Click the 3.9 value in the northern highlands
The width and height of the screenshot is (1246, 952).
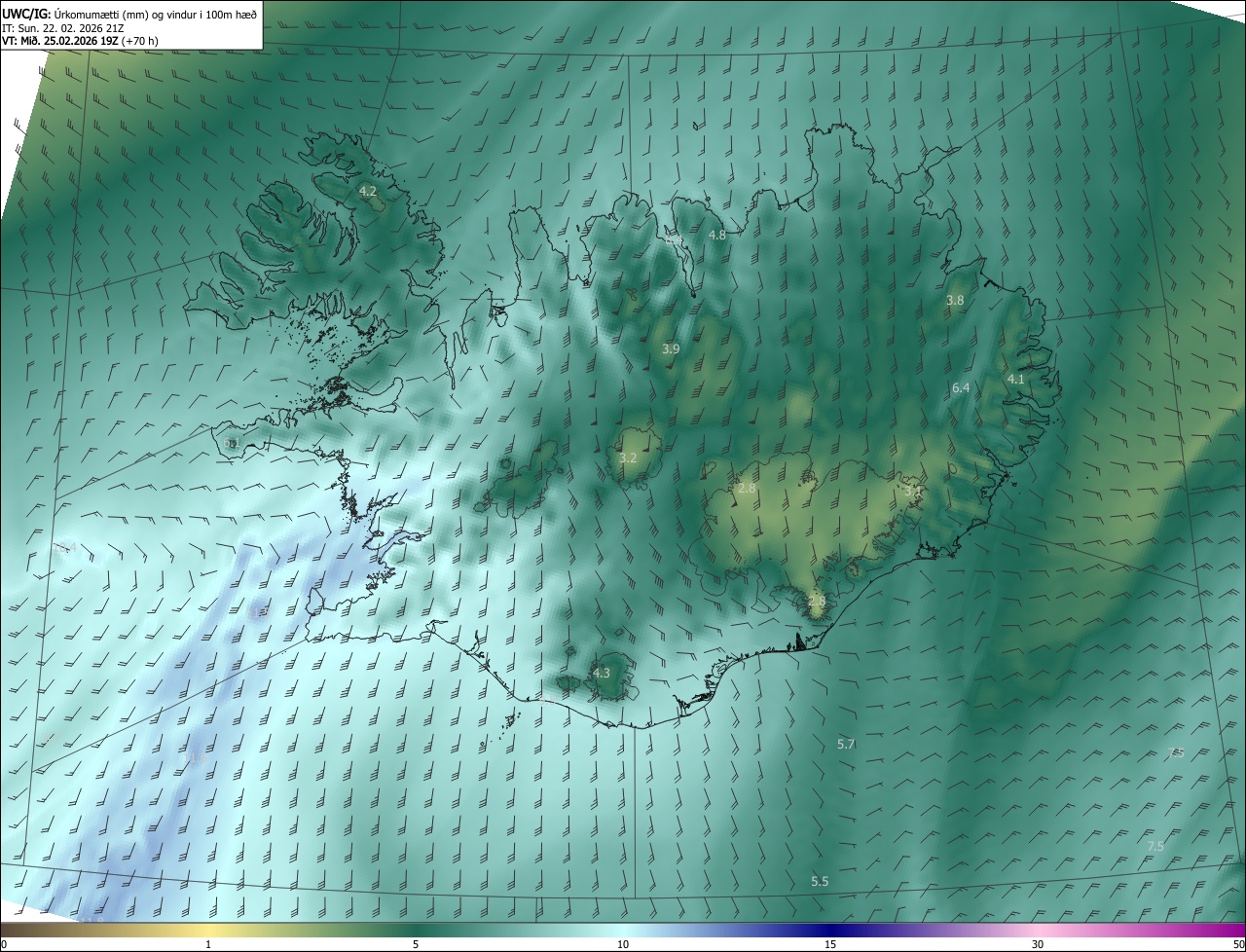tap(671, 348)
